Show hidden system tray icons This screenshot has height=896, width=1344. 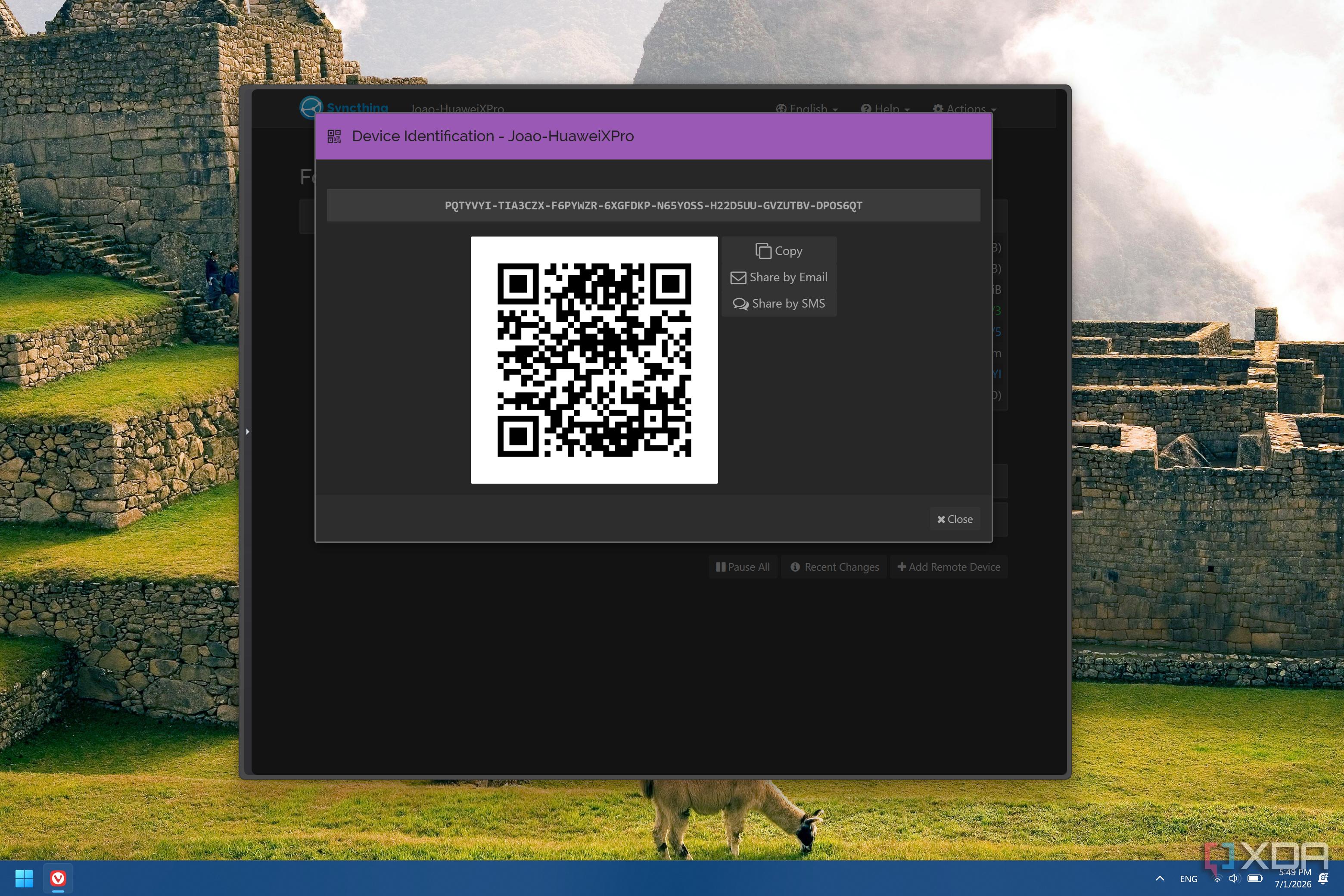click(1160, 878)
